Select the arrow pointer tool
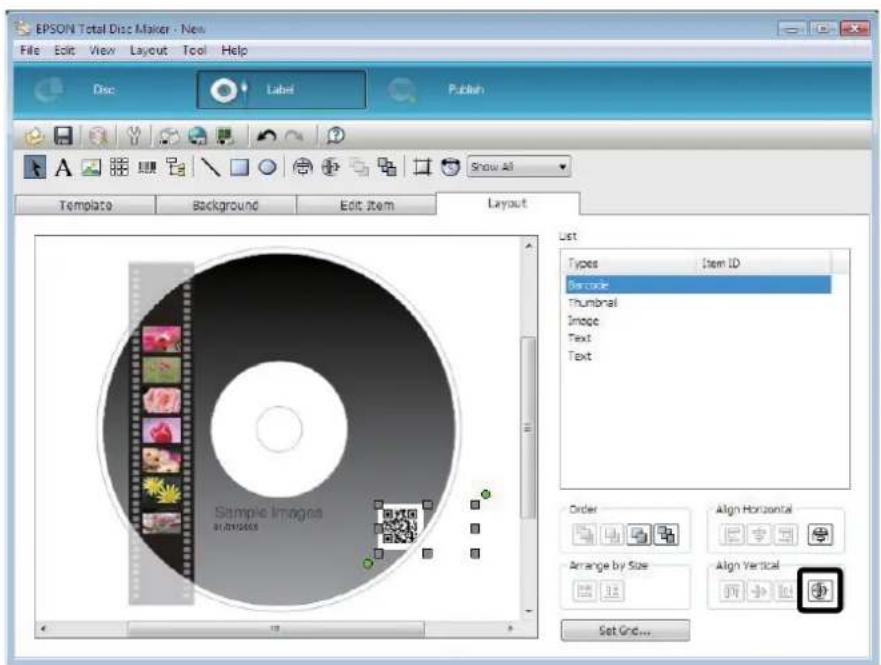Image resolution: width=881 pixels, height=665 pixels. (35, 167)
